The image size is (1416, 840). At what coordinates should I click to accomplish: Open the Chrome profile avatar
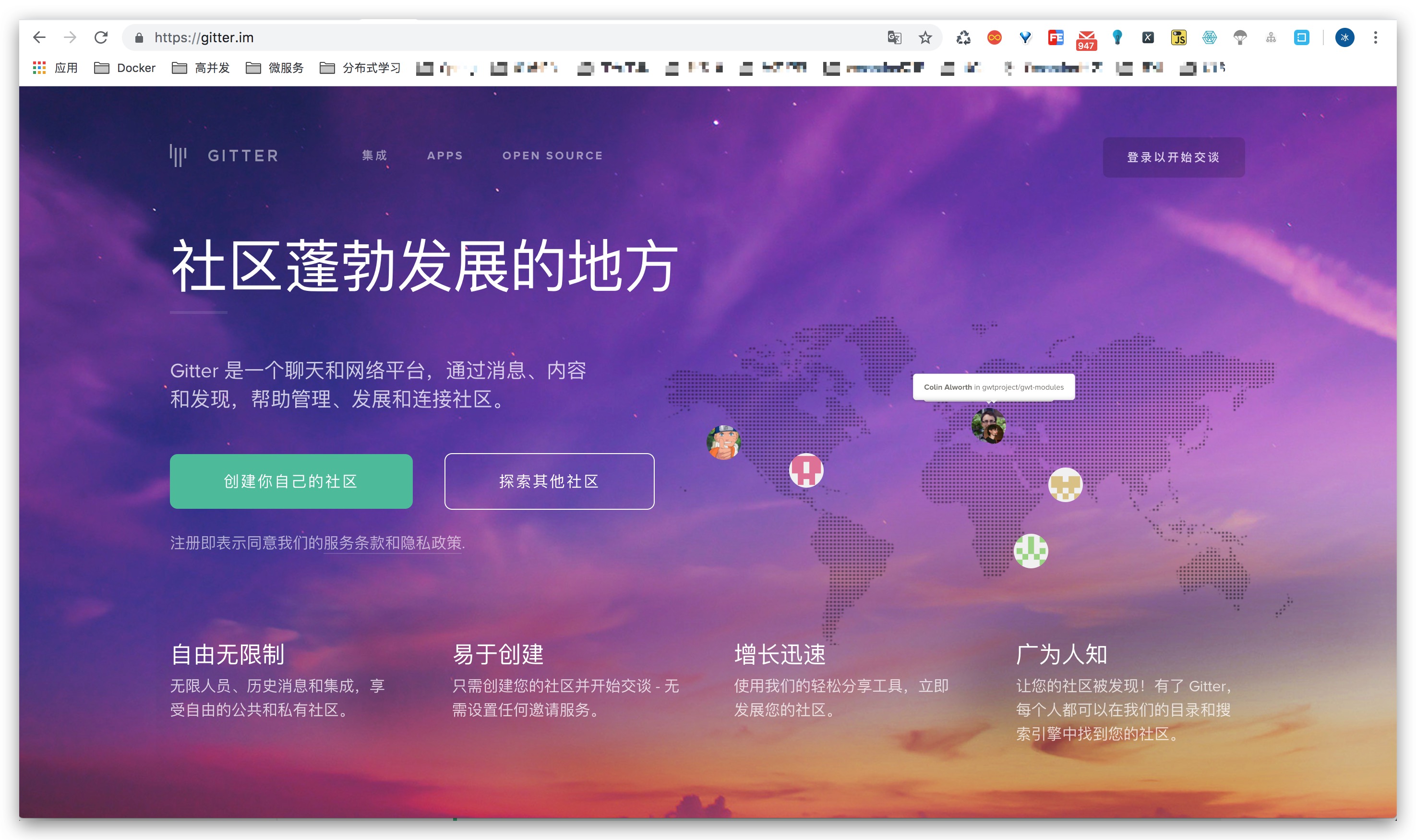click(1344, 38)
